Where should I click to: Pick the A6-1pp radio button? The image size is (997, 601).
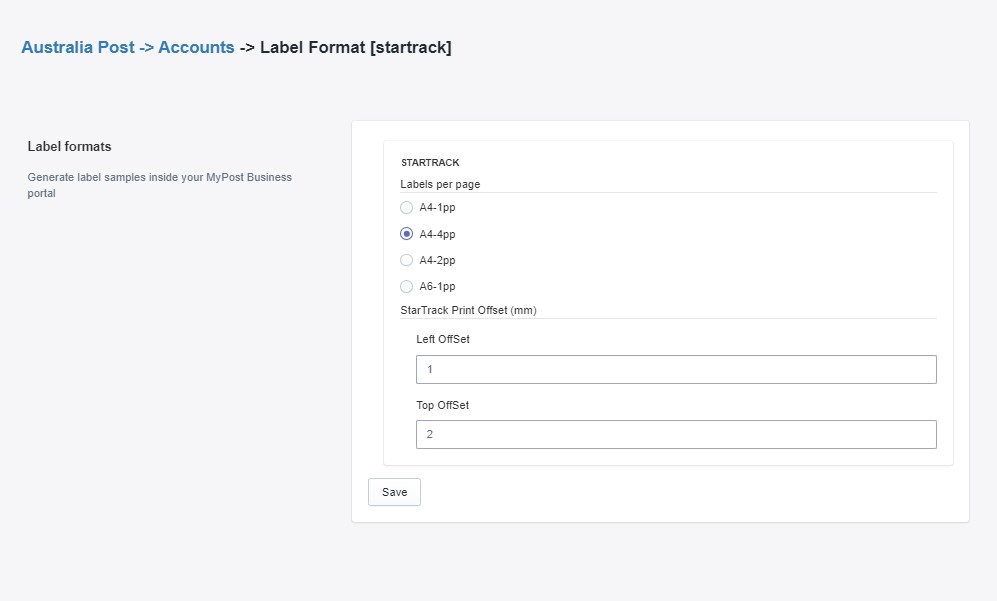click(406, 287)
